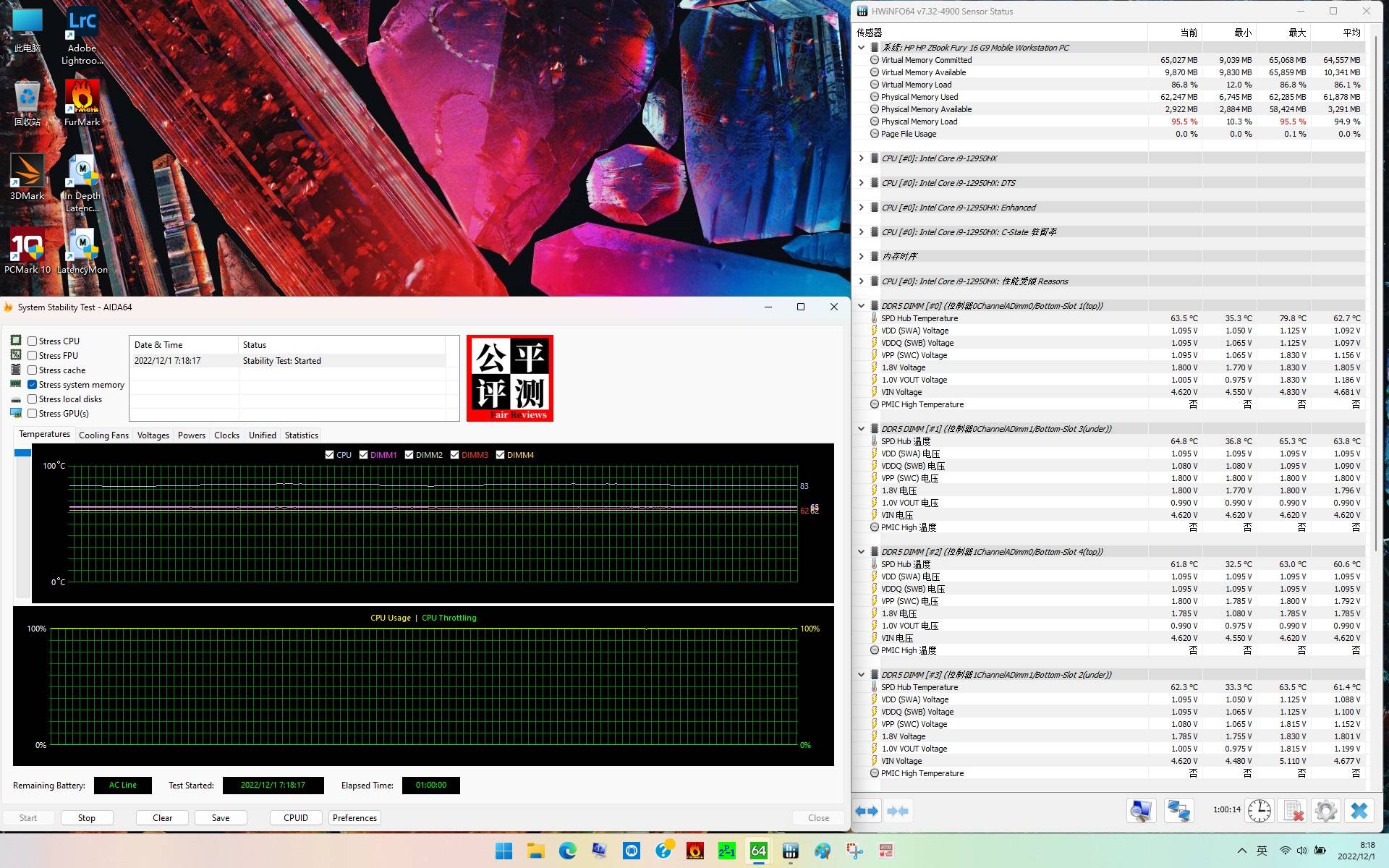
Task: Click the AIDA64 taskbar icon
Action: click(758, 851)
